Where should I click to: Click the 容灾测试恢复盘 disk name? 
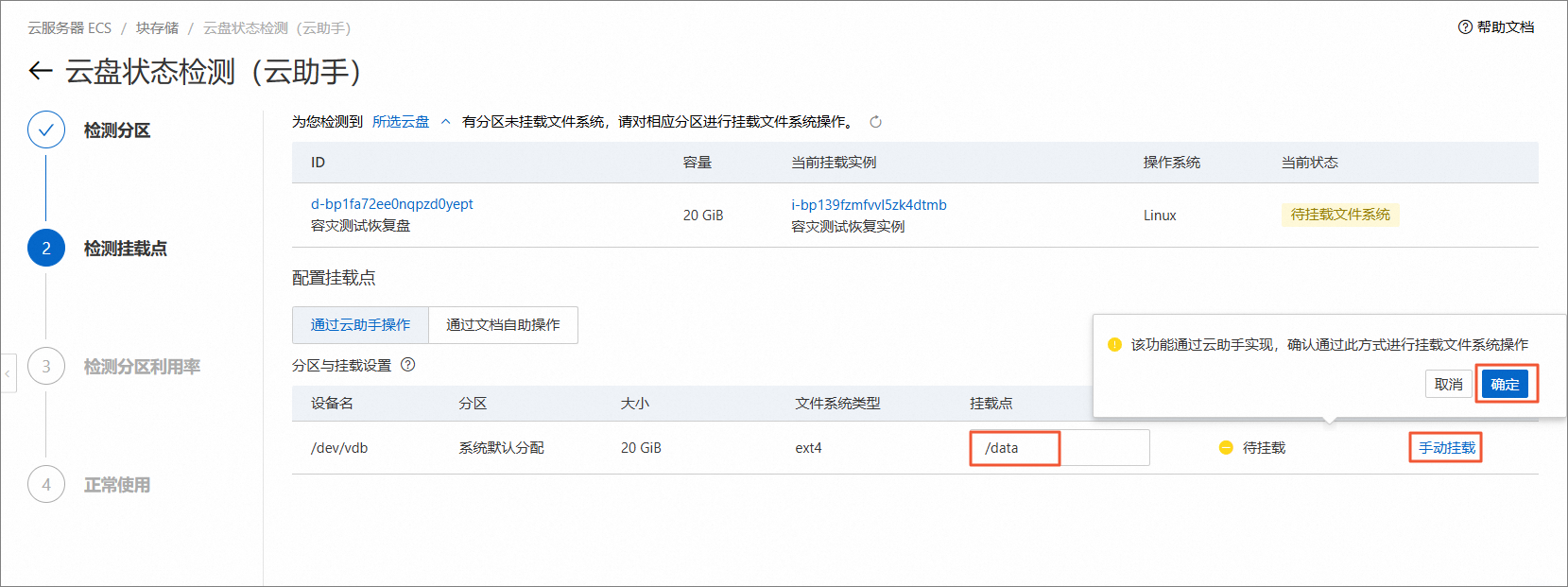tap(360, 226)
